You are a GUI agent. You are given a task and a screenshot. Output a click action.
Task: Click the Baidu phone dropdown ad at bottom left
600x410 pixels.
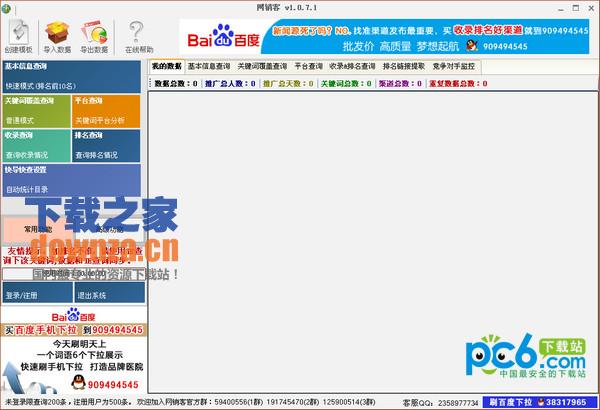coord(74,350)
